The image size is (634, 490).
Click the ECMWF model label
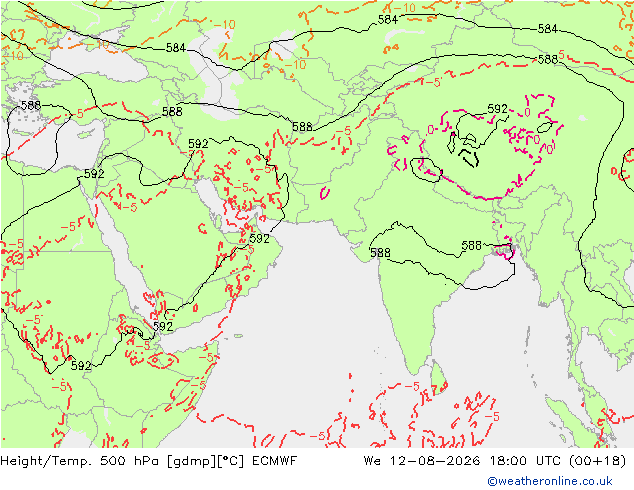(x=275, y=460)
